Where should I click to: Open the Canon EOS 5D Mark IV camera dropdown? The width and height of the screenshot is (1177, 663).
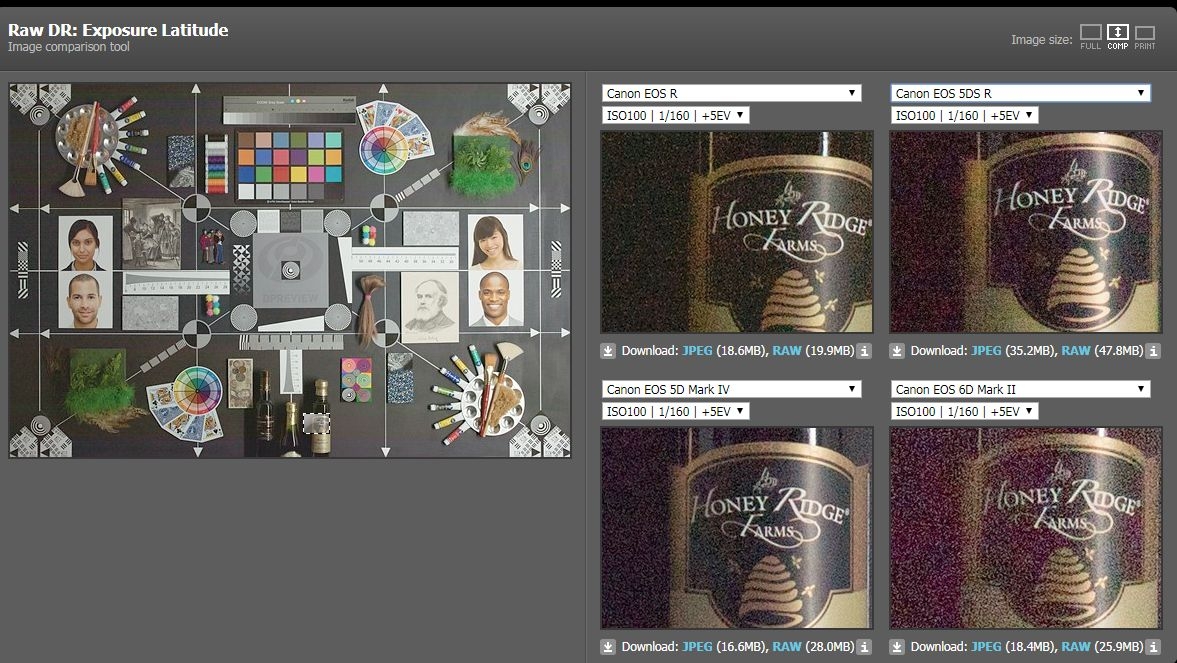[x=731, y=389]
